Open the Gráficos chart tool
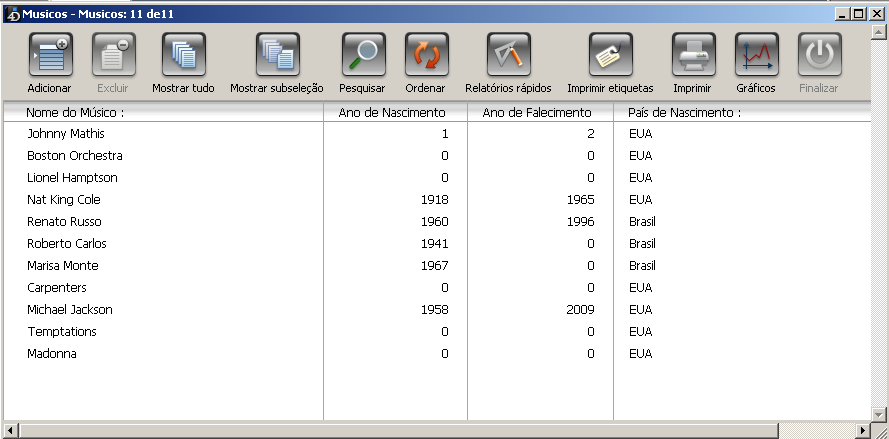The image size is (889, 439). (x=756, y=55)
